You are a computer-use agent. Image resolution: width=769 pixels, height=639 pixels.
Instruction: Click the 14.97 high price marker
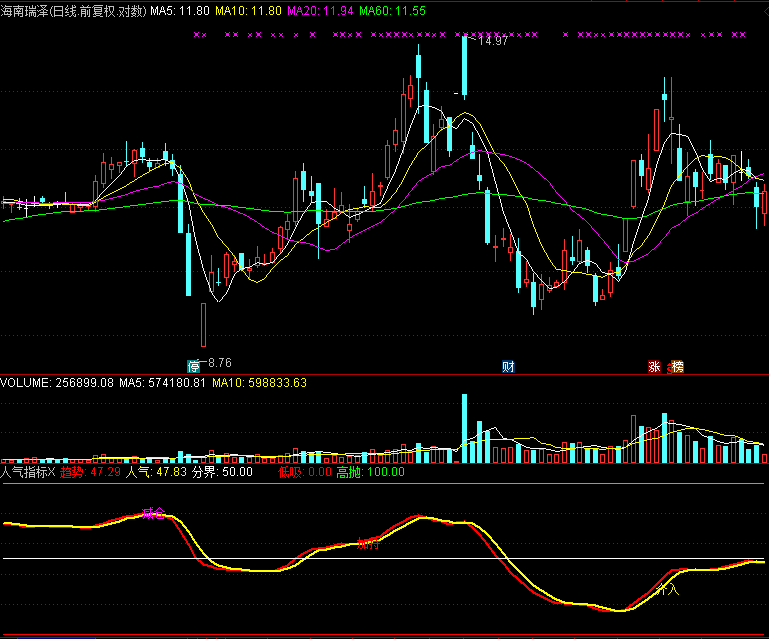[x=492, y=41]
